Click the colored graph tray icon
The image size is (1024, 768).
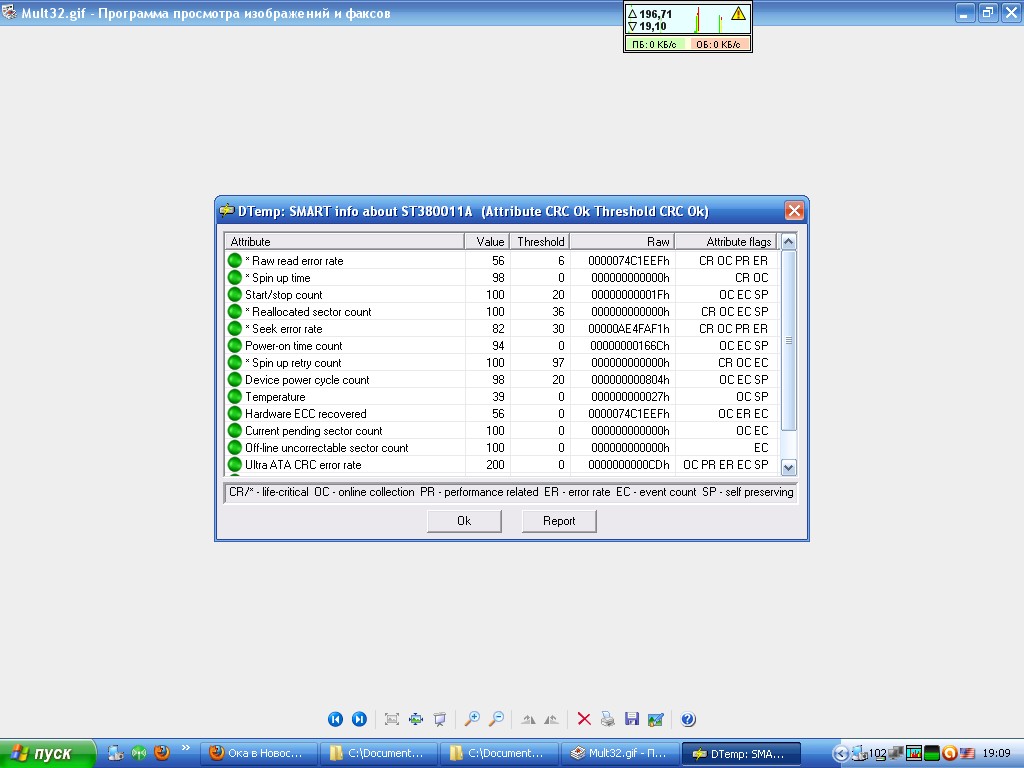point(914,754)
